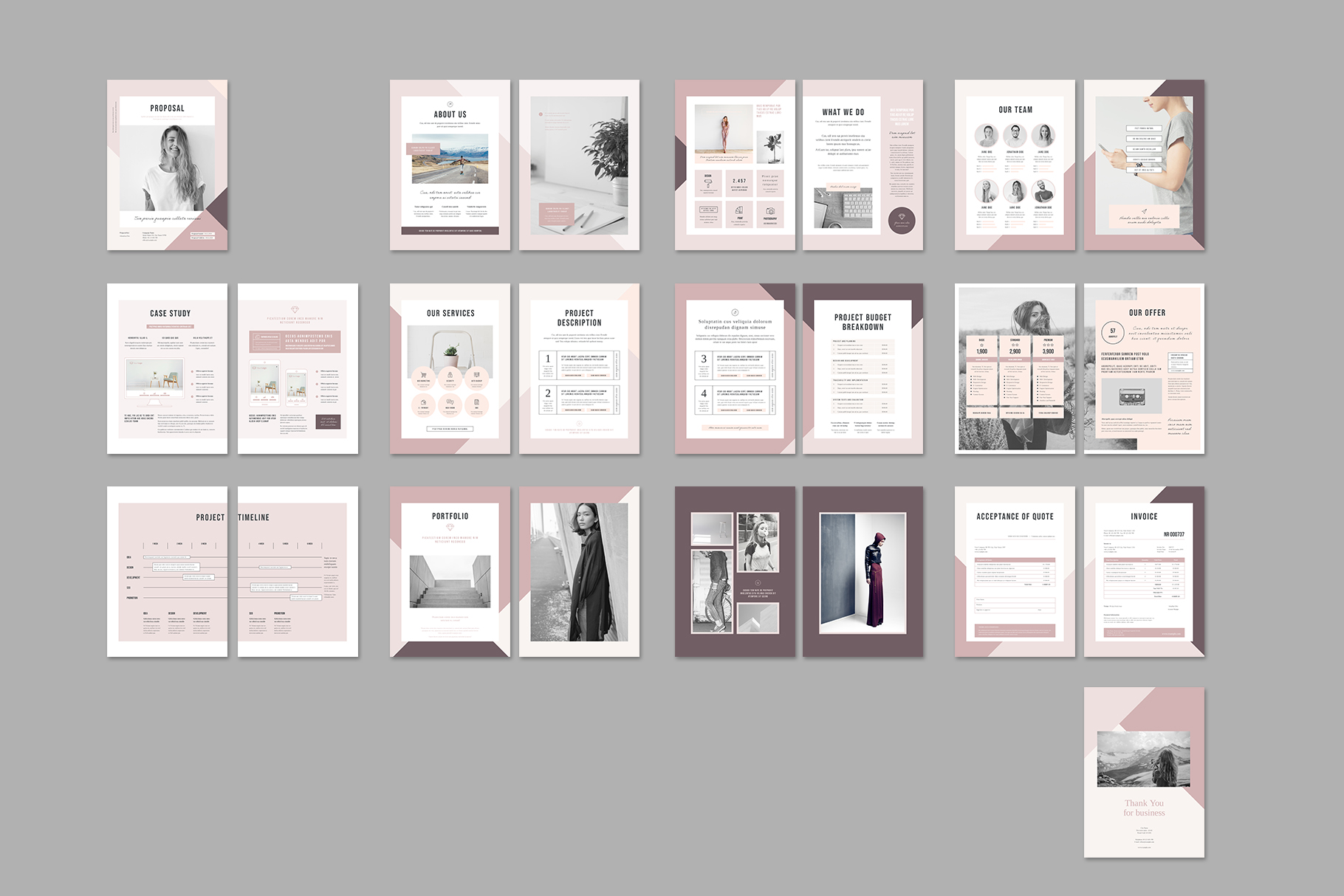1344x896 pixels.
Task: Click the step 1 box in Project Description
Action: (547, 365)
